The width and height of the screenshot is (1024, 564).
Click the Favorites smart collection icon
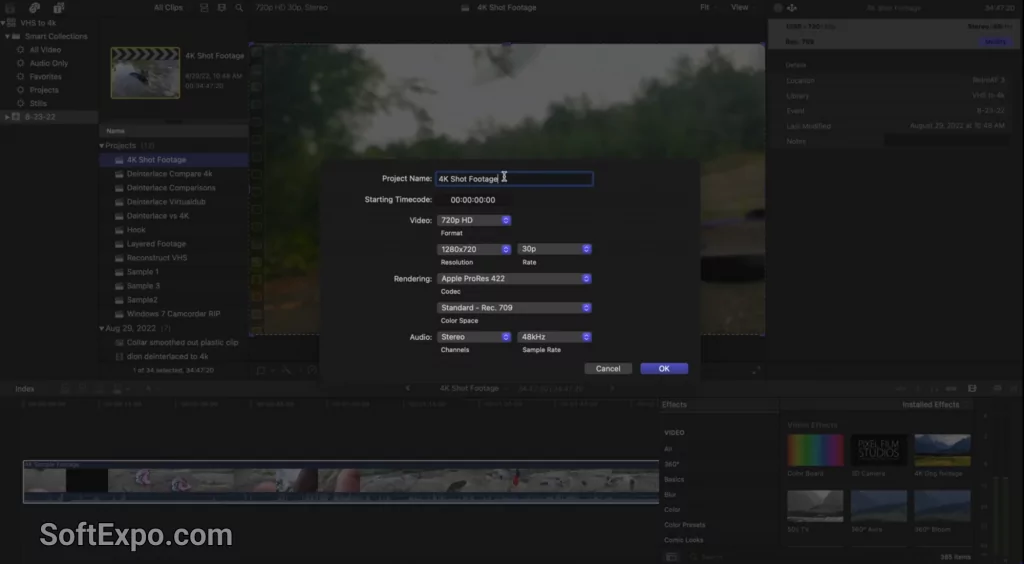point(20,76)
